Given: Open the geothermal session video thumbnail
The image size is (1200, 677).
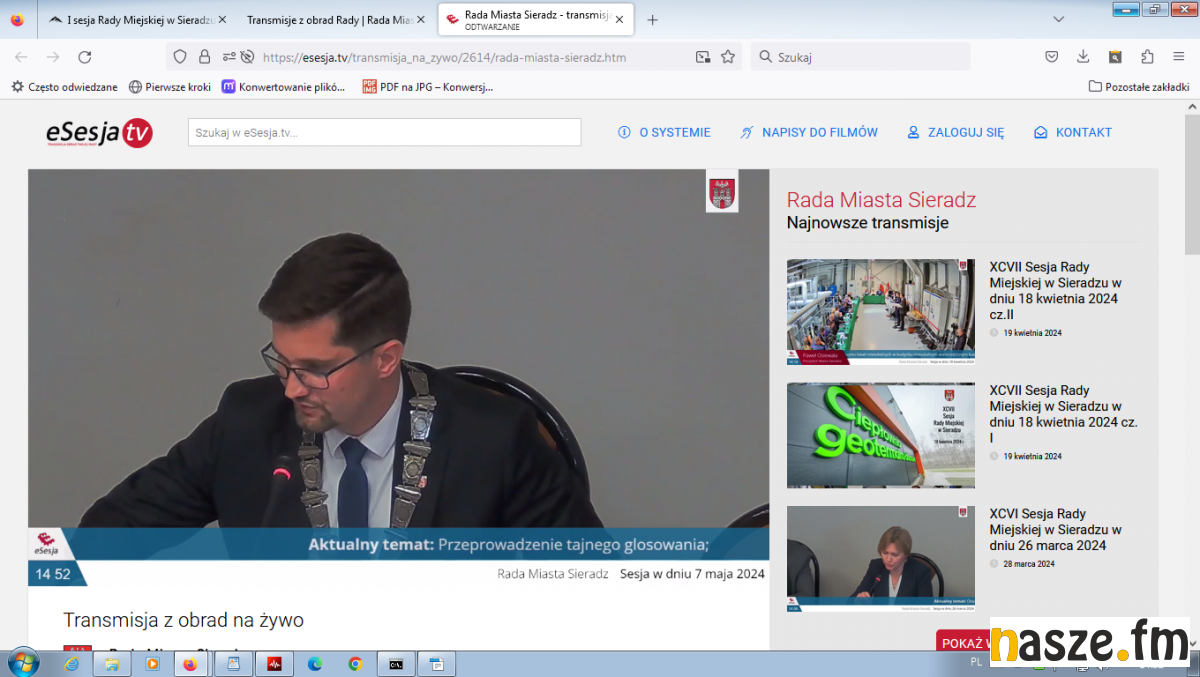Looking at the screenshot, I should click(880, 435).
